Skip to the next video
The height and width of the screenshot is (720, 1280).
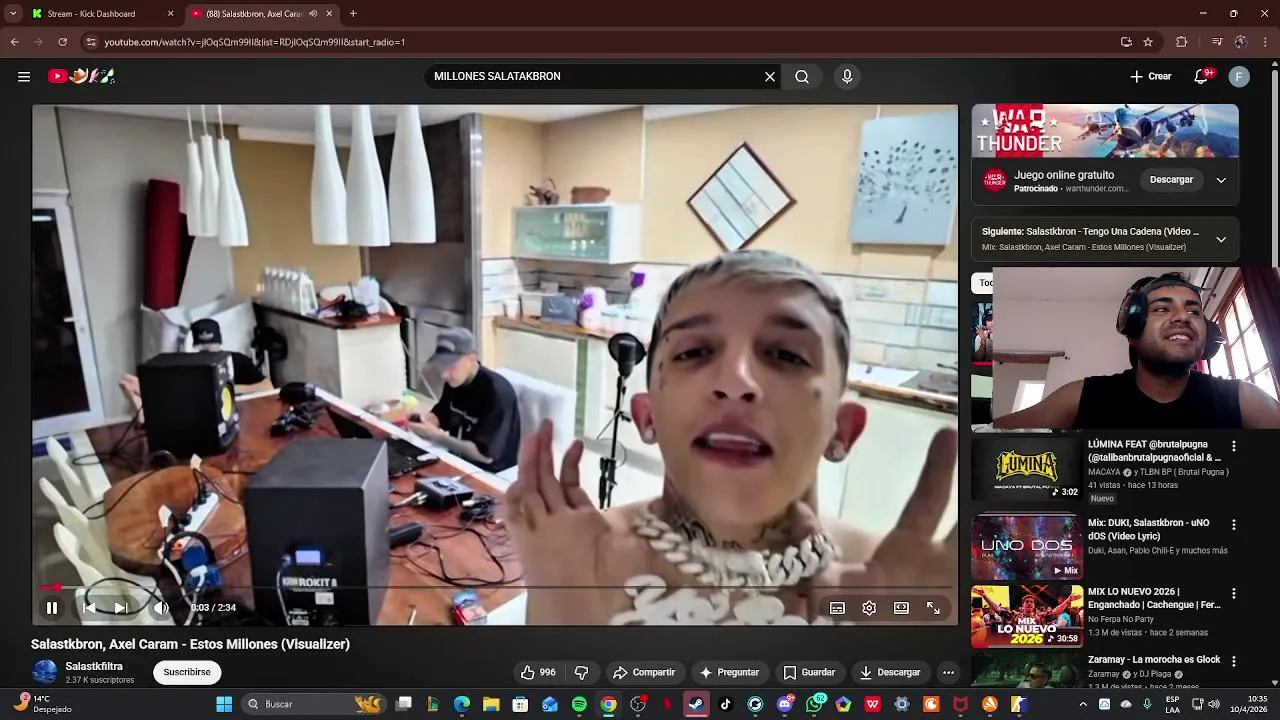121,607
